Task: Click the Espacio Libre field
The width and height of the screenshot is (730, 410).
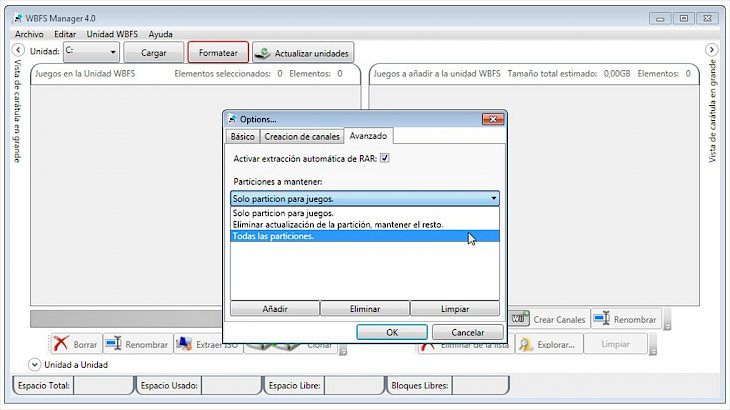Action: pyautogui.click(x=354, y=385)
